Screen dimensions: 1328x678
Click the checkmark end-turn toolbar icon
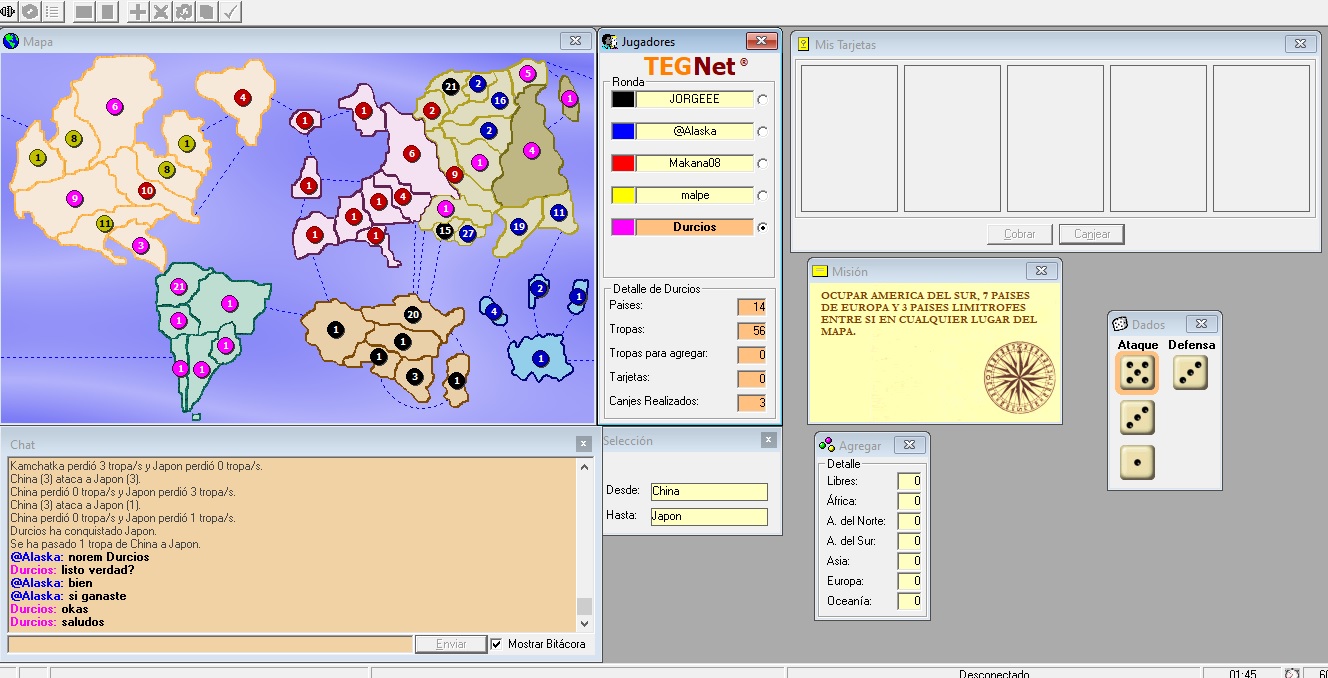pos(230,12)
